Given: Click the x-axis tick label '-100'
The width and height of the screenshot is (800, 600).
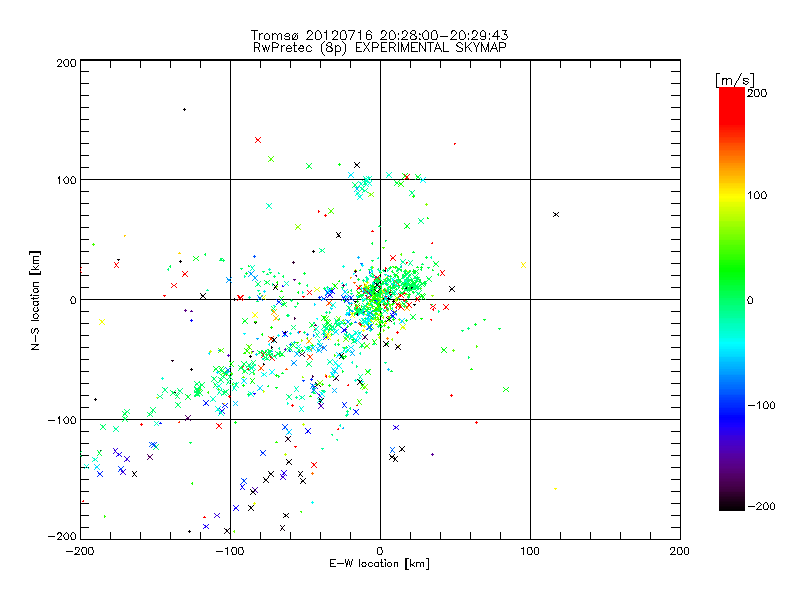Looking at the screenshot, I should tap(230, 551).
